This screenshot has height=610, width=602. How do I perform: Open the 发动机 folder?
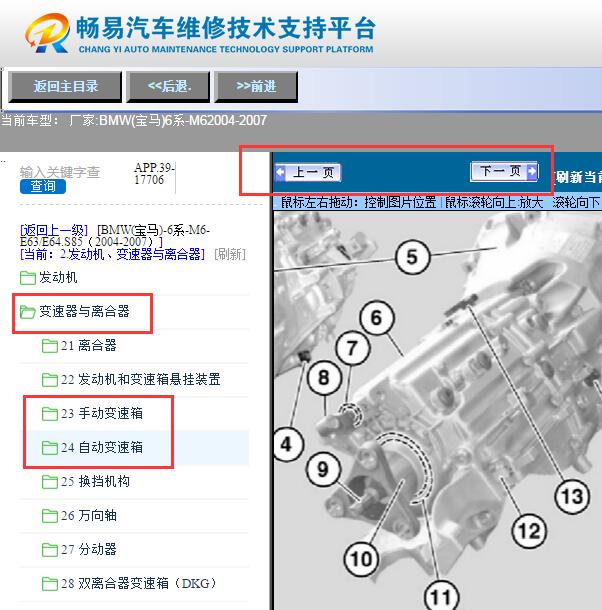(58, 277)
